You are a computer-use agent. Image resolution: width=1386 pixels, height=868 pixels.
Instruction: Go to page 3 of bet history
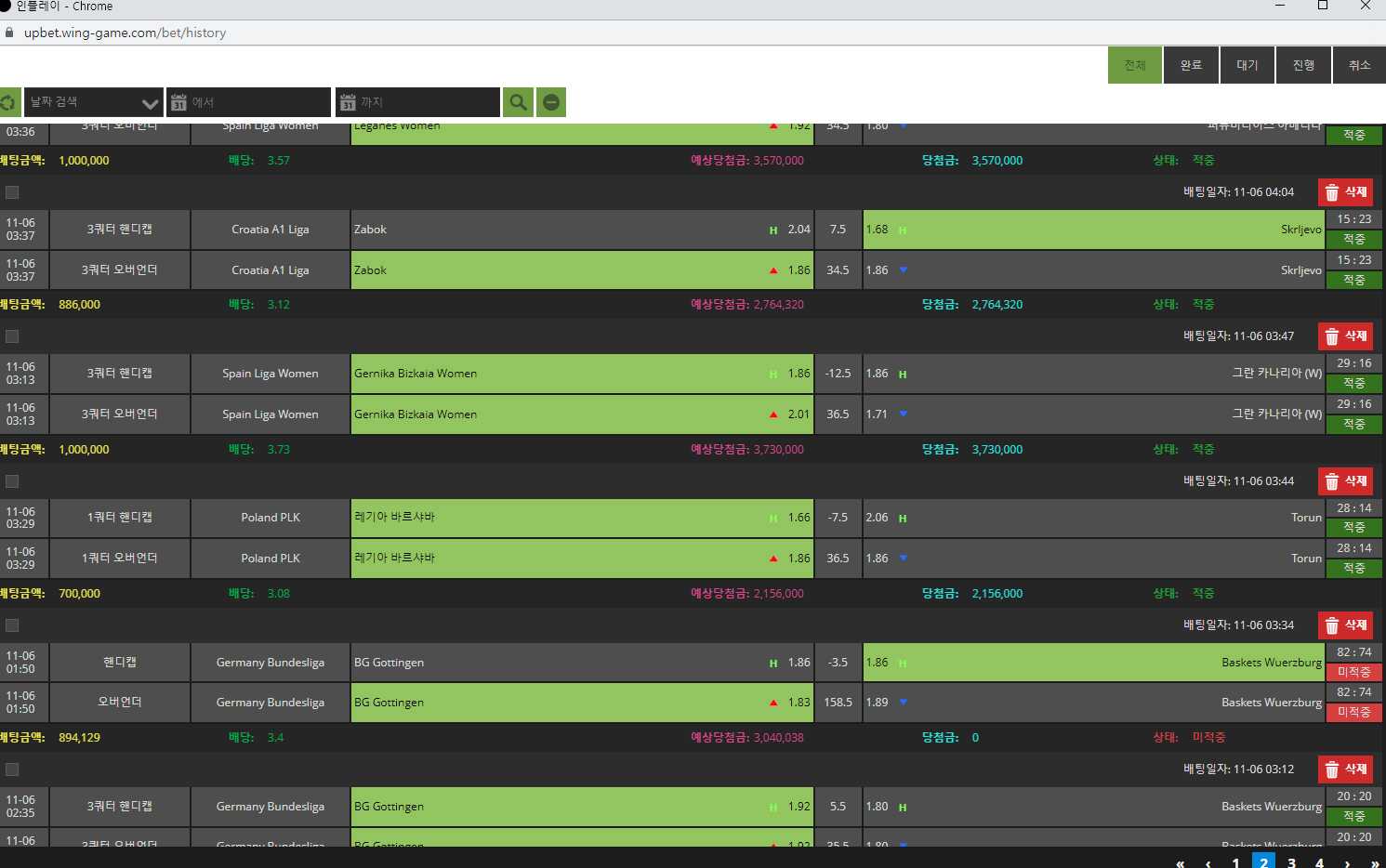click(1291, 862)
